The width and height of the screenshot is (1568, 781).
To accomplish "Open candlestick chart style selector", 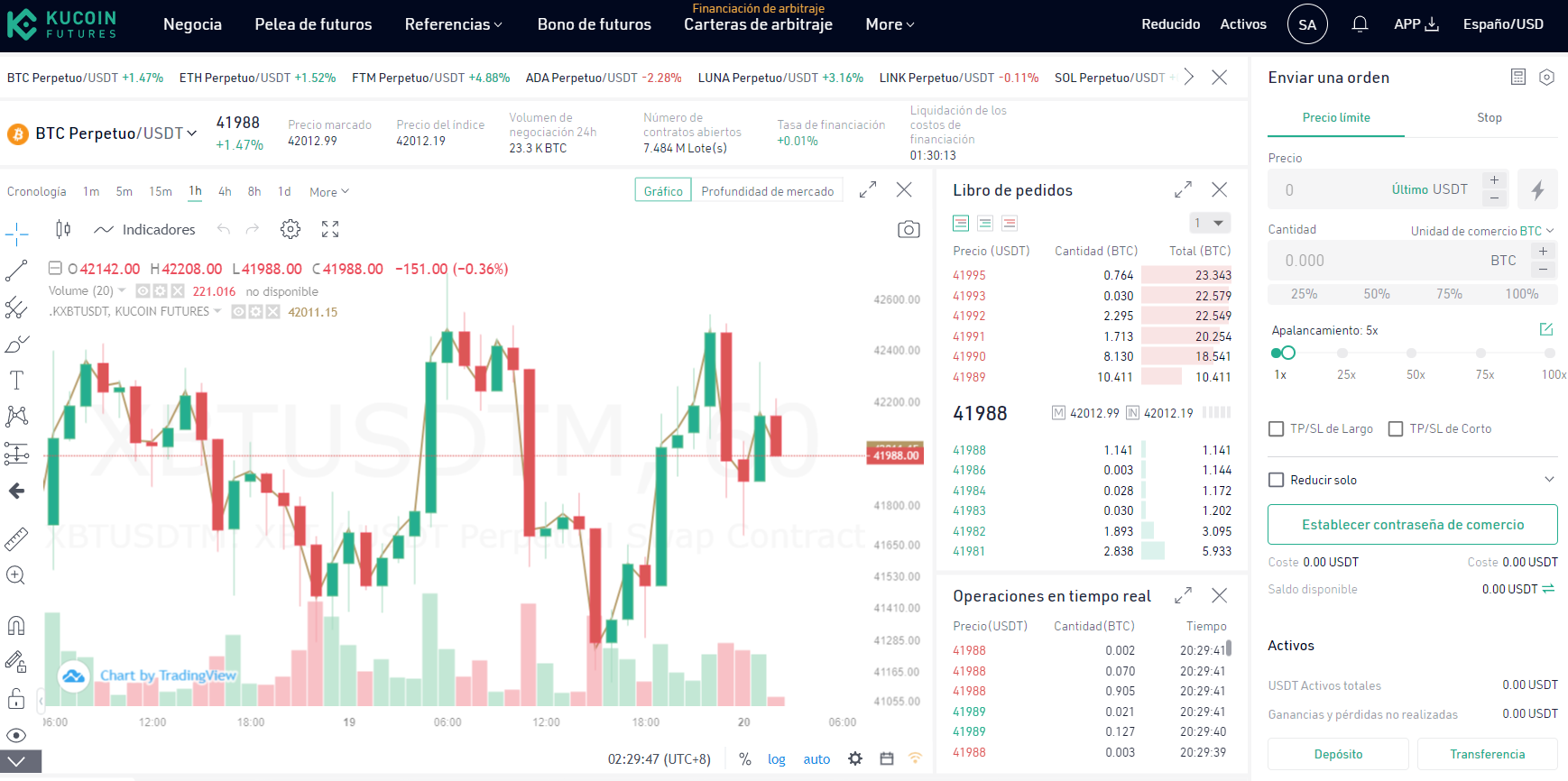I will click(x=63, y=229).
